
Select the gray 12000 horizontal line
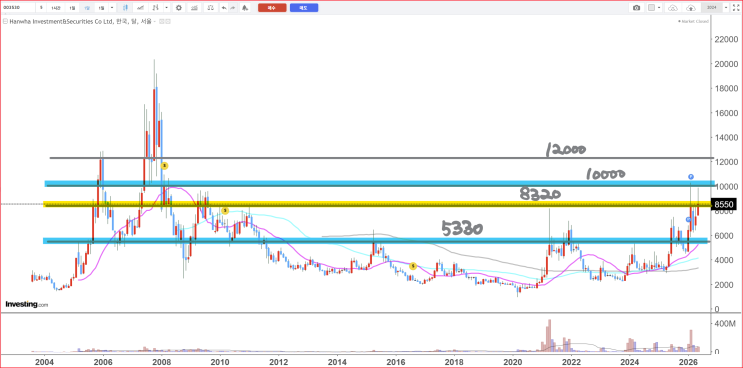pos(381,158)
